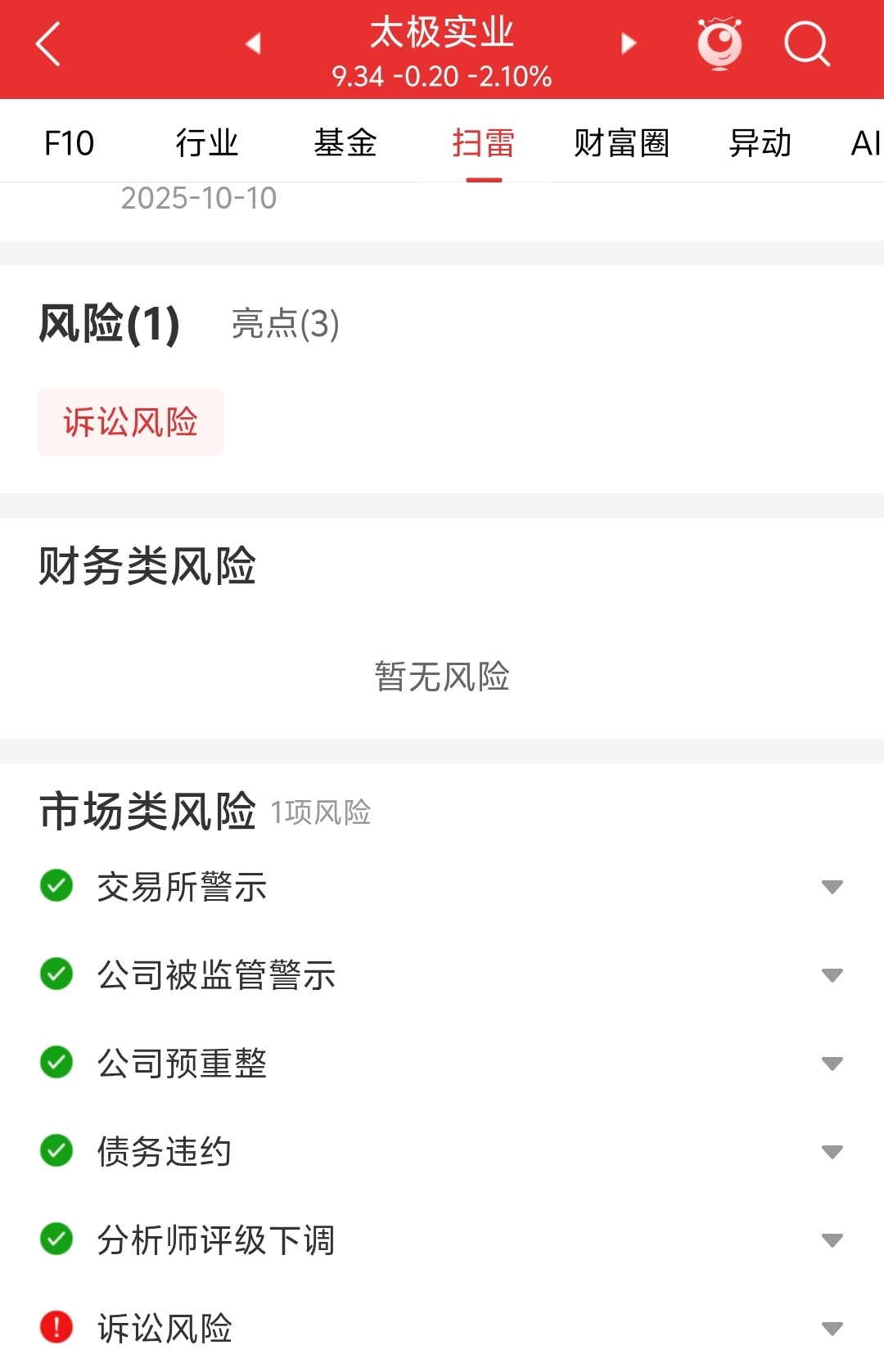The image size is (884, 1372).
Task: Select the 风险(1) section
Action: pyautogui.click(x=109, y=323)
